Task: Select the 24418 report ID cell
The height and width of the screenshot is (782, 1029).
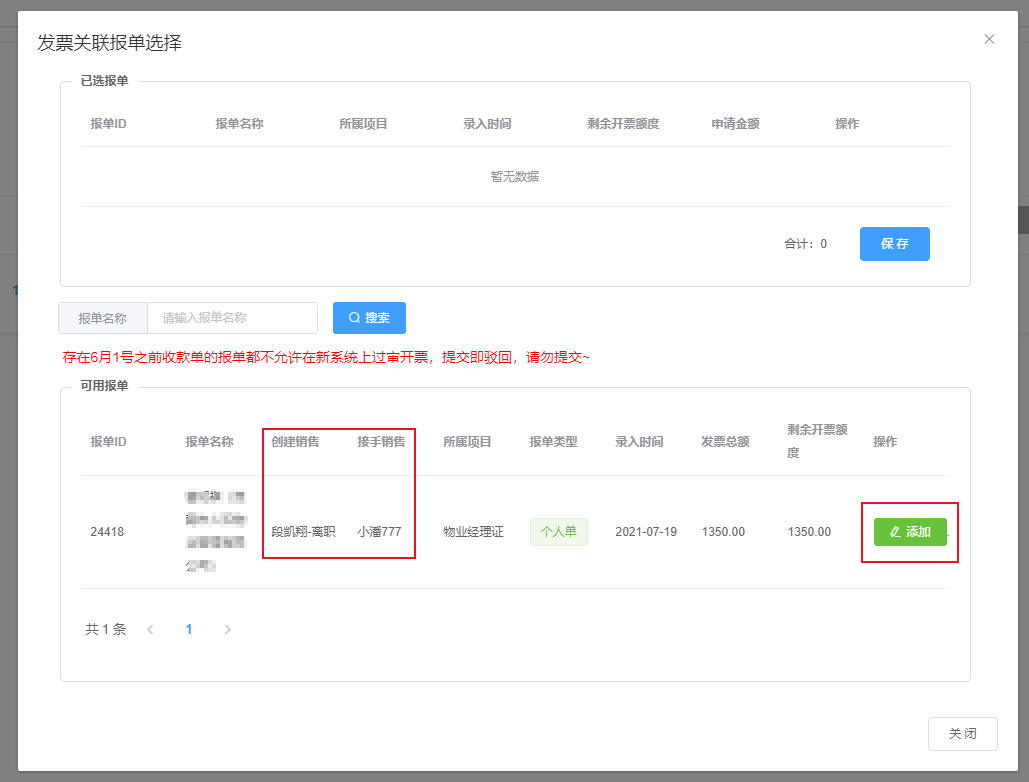Action: 107,532
